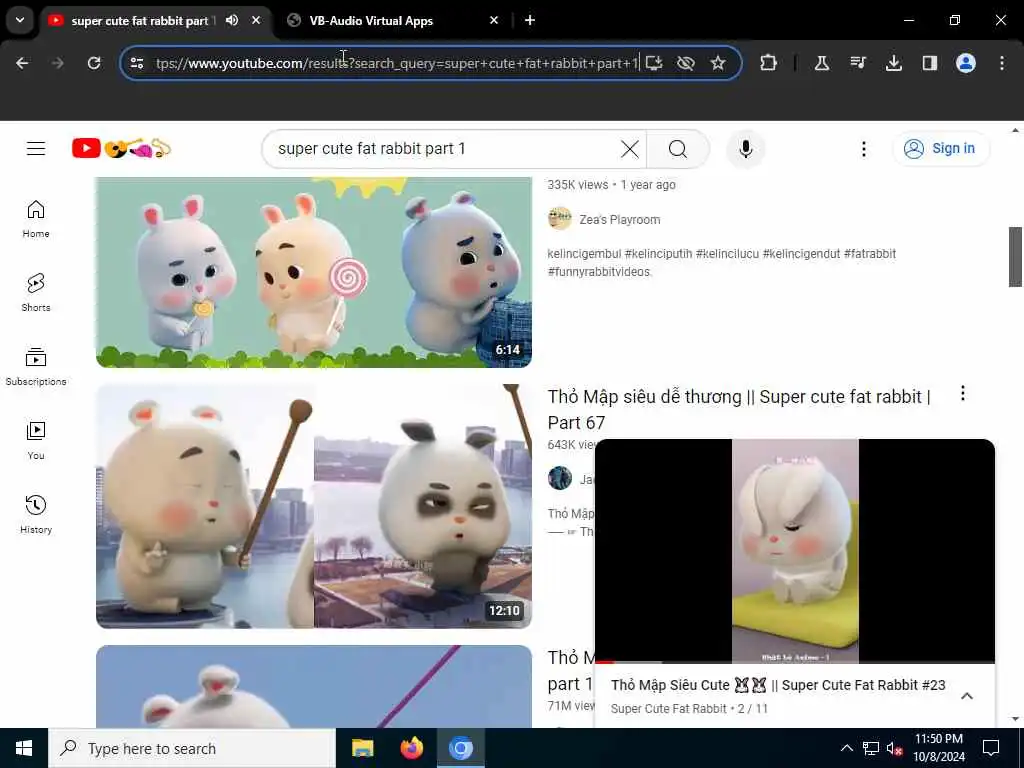1024x768 pixels.
Task: Open the bottom partially visible video thumbnail
Action: coord(313,686)
